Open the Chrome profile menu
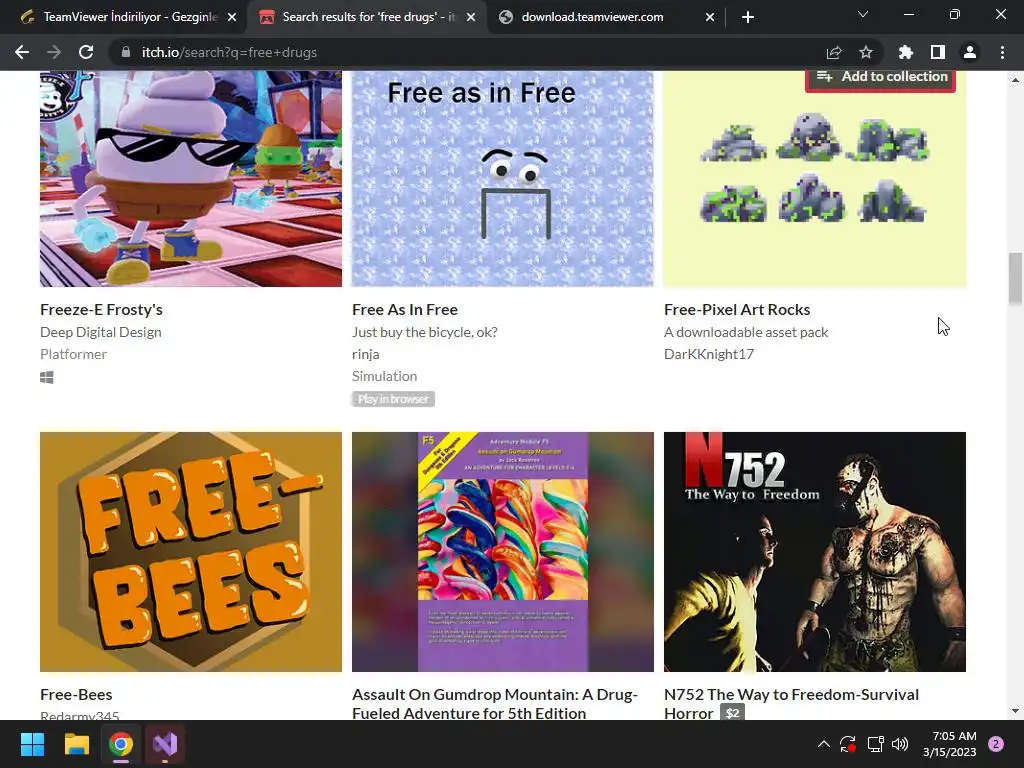This screenshot has width=1024, height=768. click(x=970, y=52)
